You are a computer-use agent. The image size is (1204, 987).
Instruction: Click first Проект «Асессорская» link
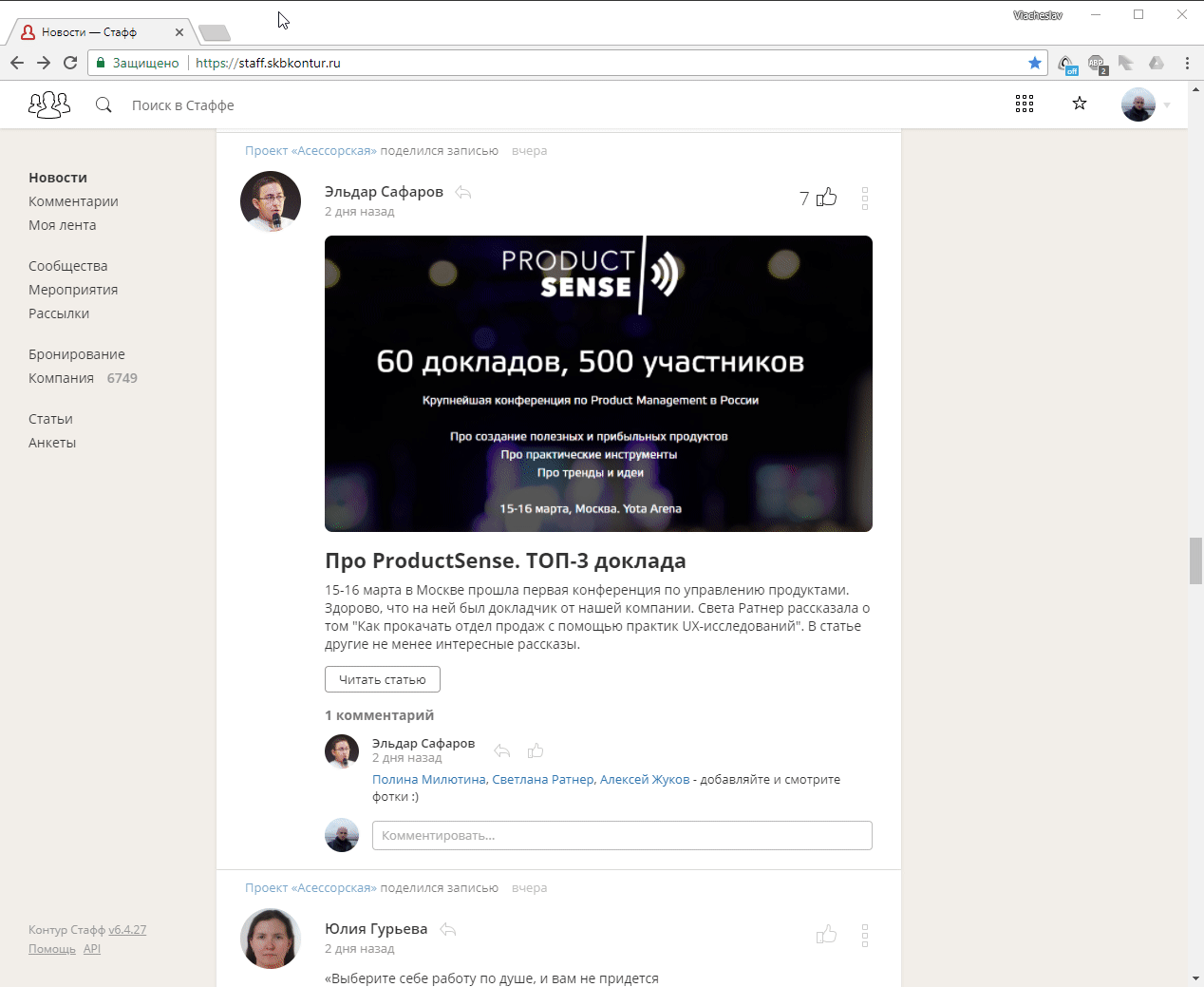click(x=310, y=151)
